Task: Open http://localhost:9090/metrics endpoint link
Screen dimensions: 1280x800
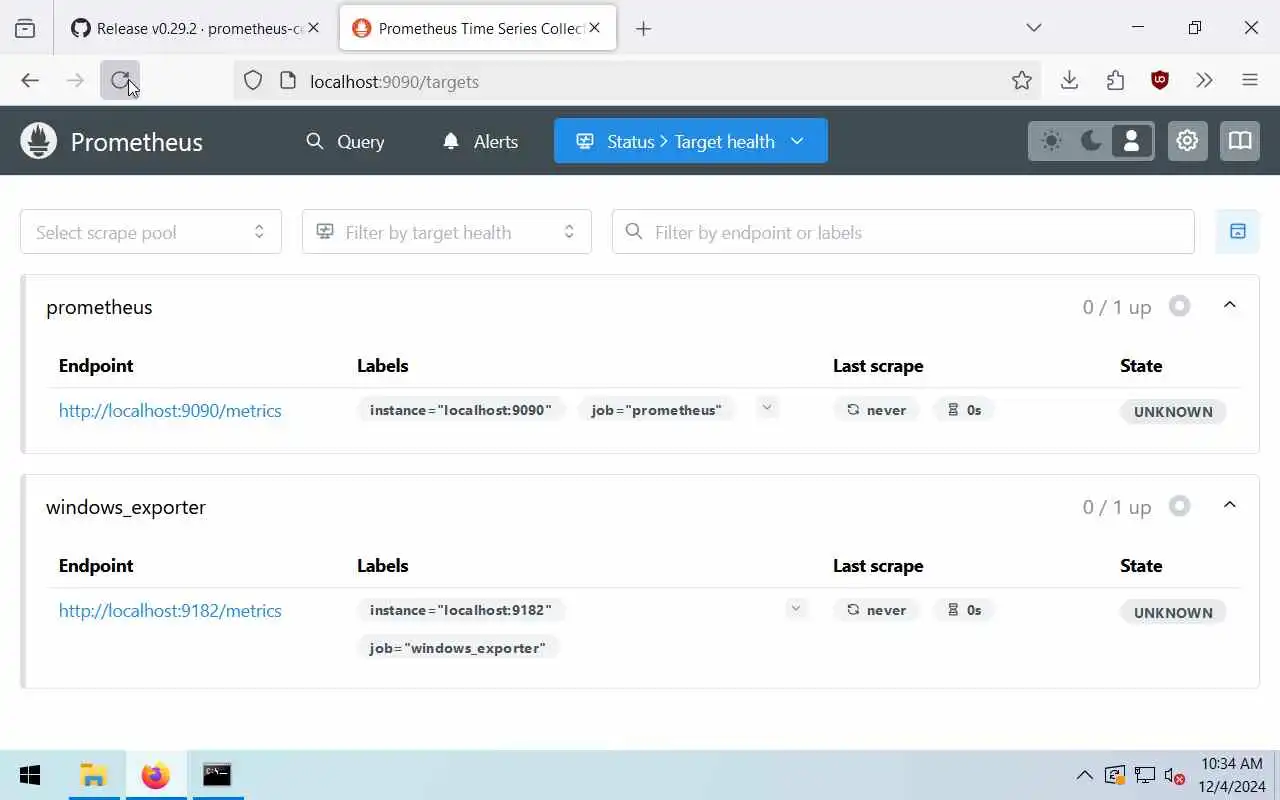Action: click(x=170, y=410)
